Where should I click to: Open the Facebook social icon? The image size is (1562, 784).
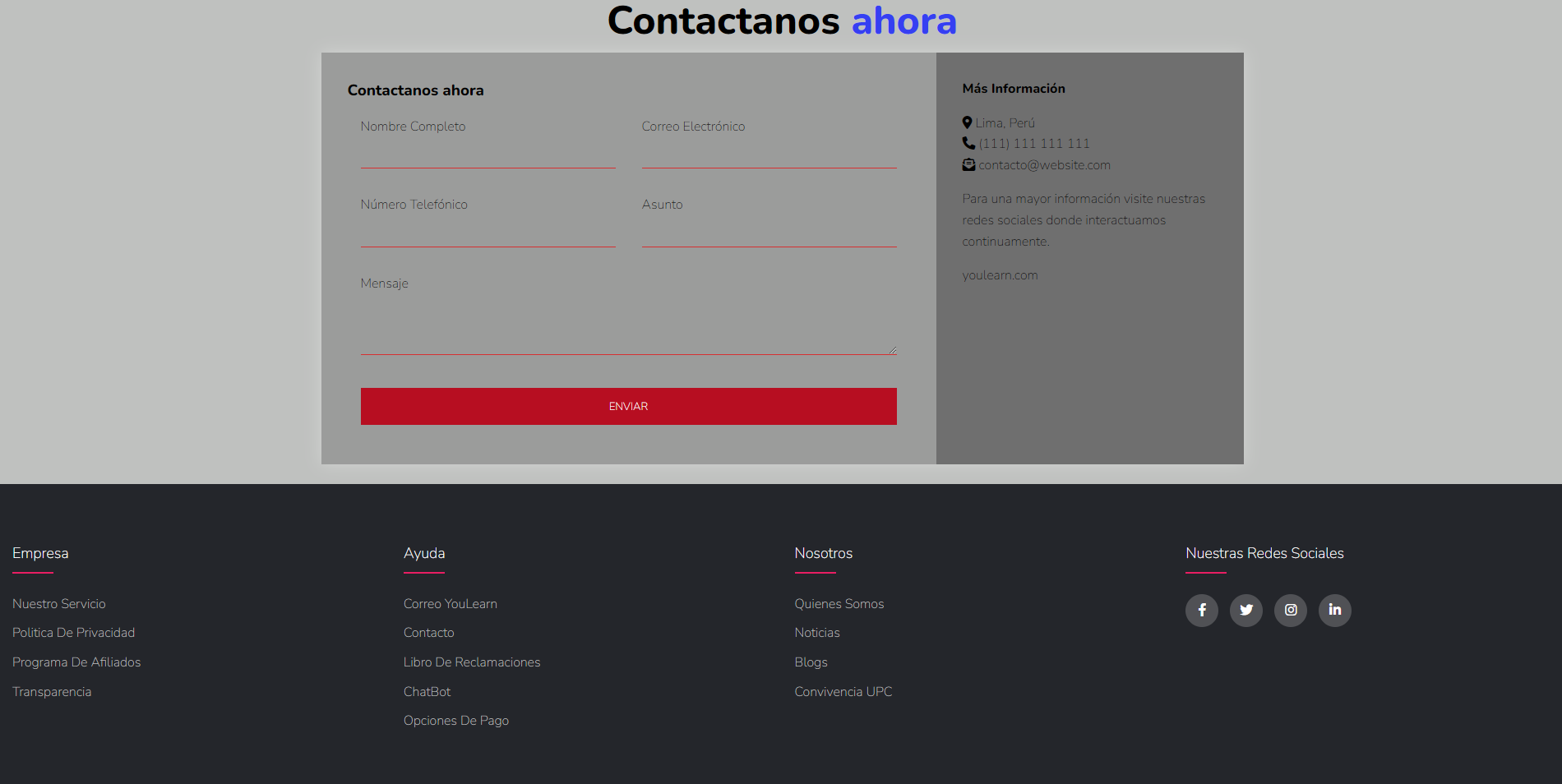[1201, 610]
